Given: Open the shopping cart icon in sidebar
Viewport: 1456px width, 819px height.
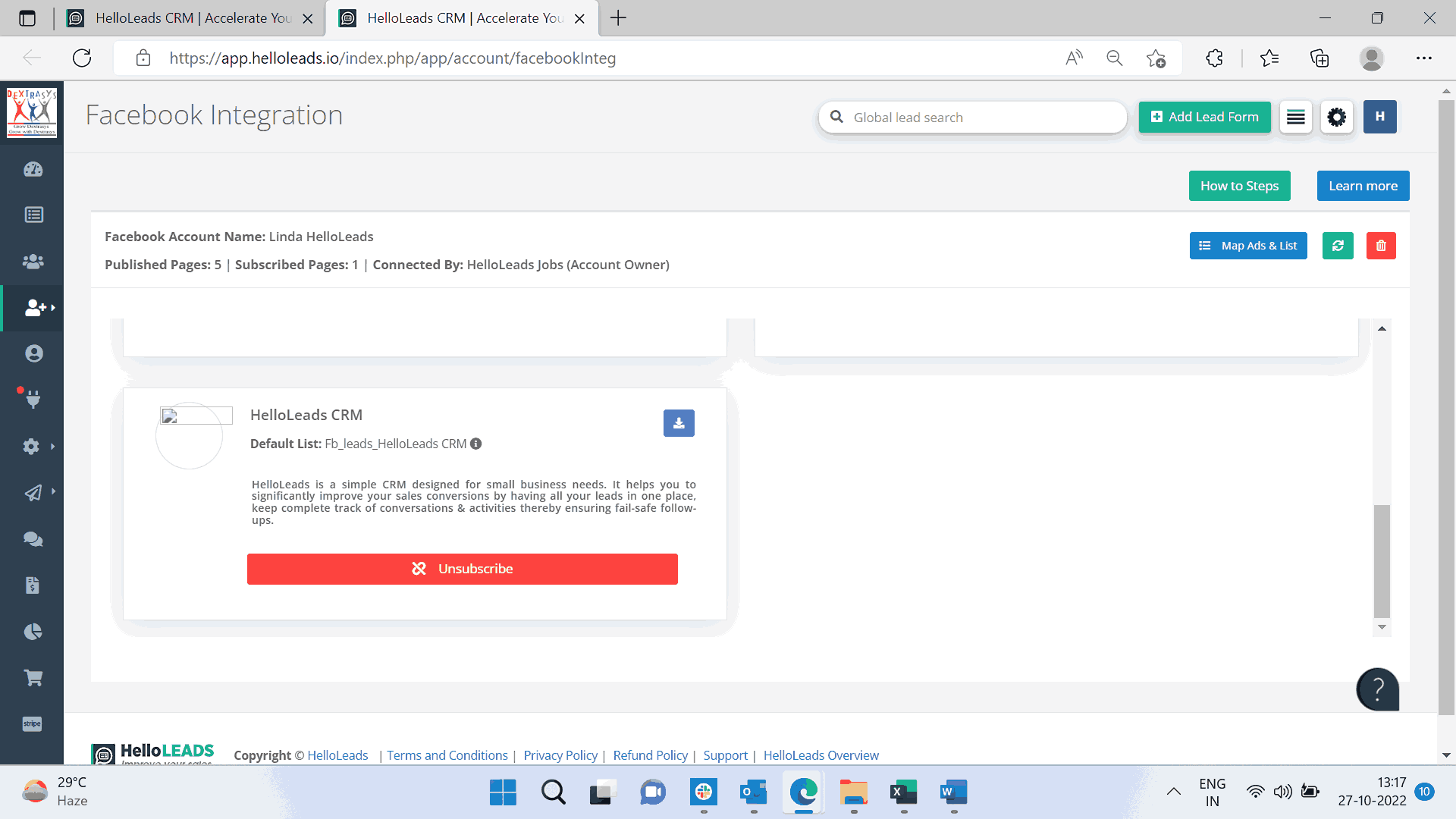Looking at the screenshot, I should [x=33, y=678].
